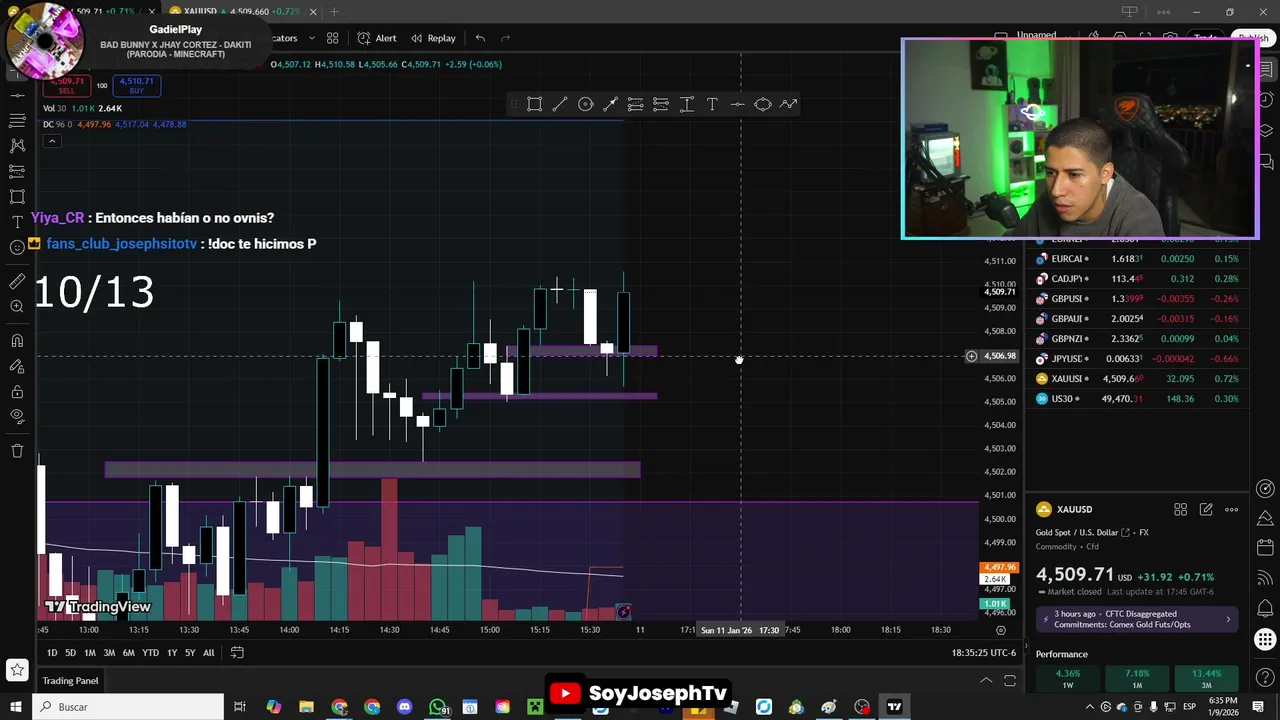Open the Windows Start menu
The width and height of the screenshot is (1280, 720).
(x=15, y=707)
